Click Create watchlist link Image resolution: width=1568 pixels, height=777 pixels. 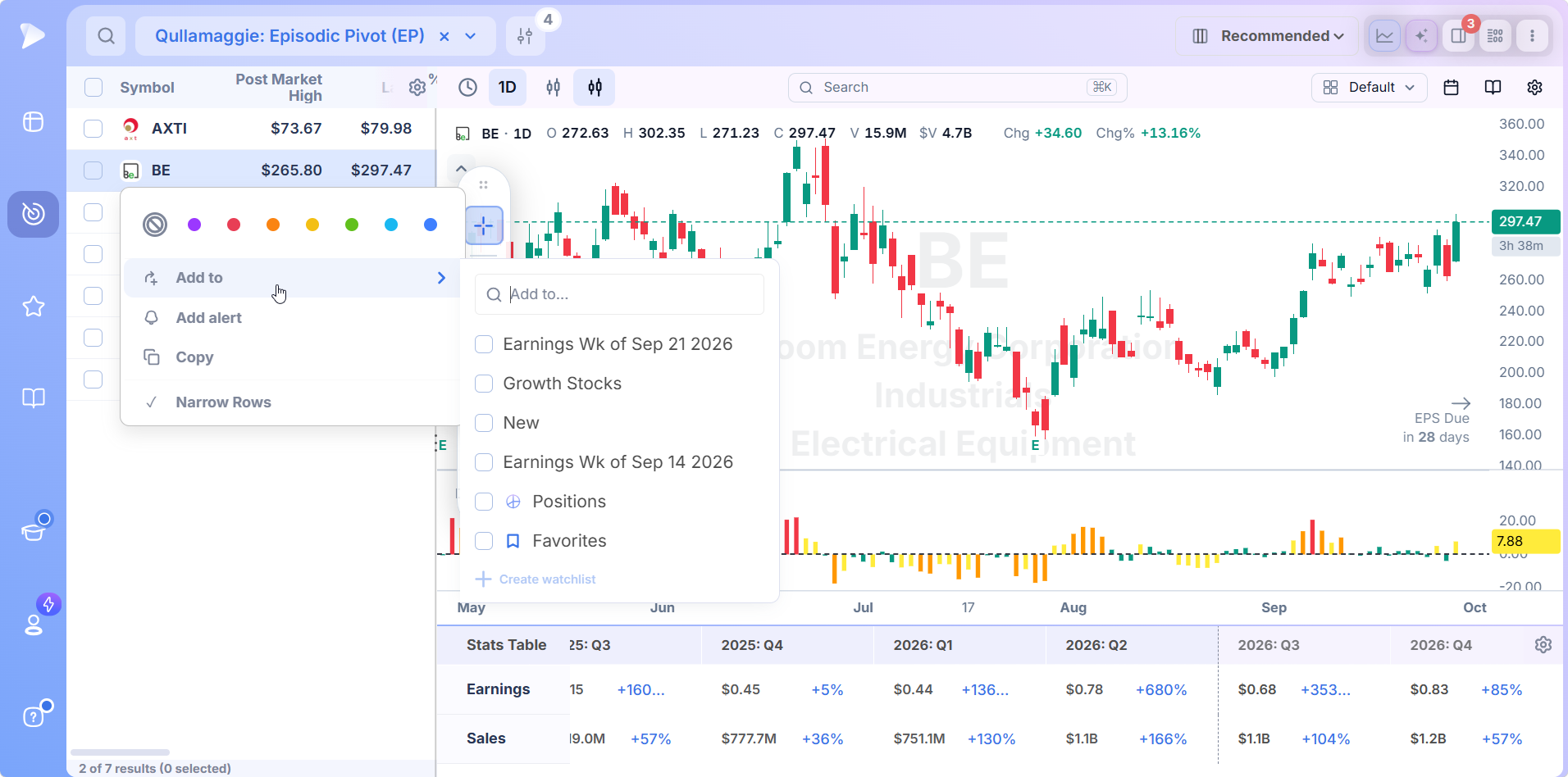tap(536, 579)
